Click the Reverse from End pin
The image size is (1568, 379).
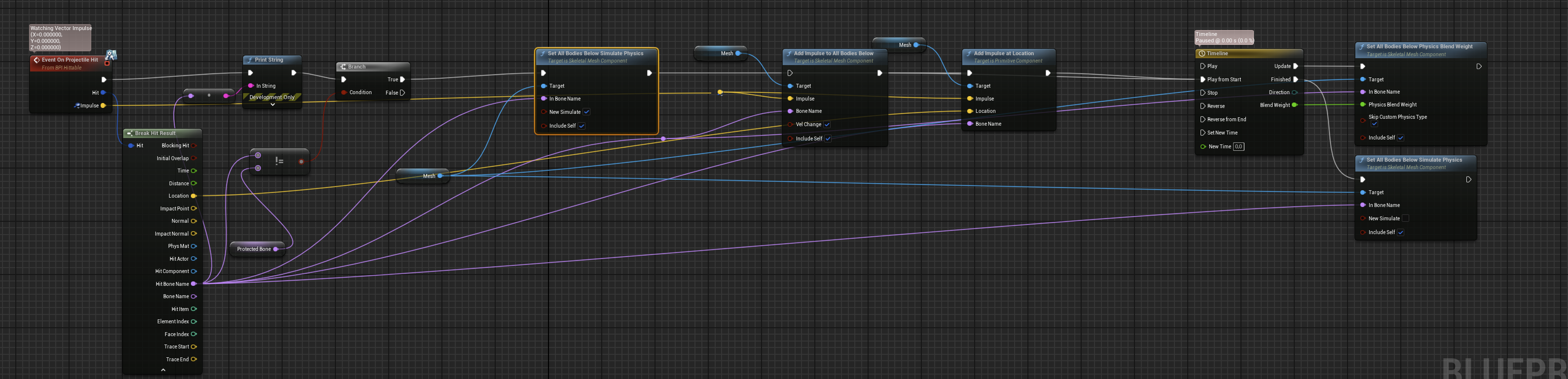click(1203, 119)
